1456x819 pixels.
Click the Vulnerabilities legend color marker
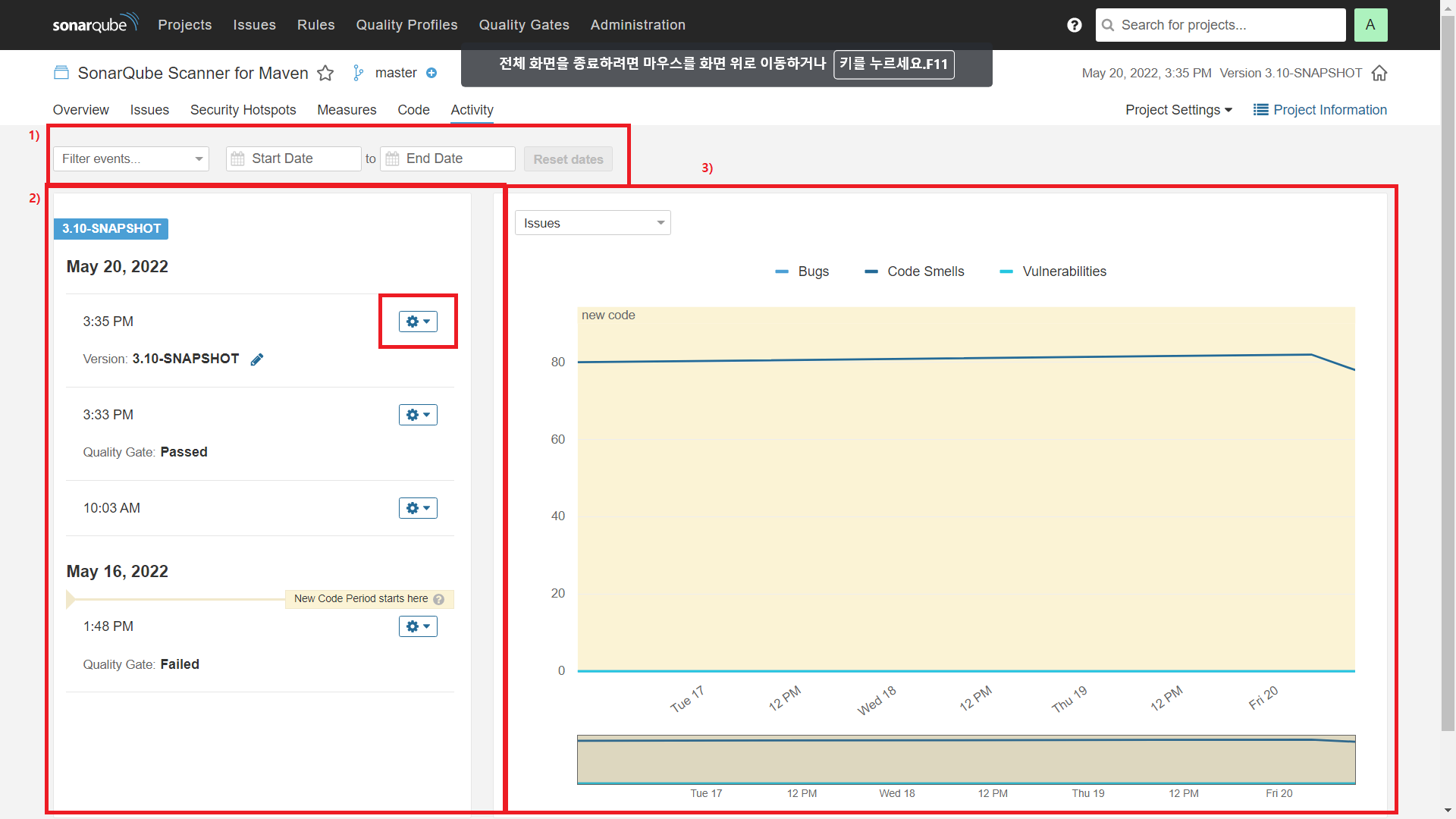click(x=1006, y=271)
